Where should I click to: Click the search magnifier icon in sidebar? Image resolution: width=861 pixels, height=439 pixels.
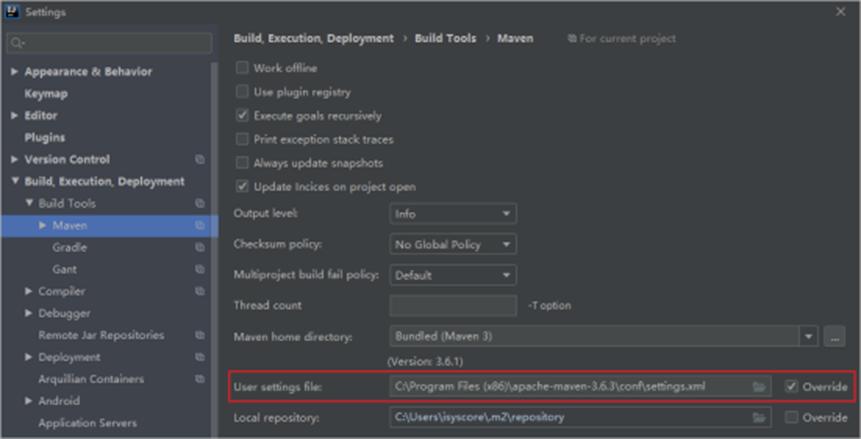(19, 44)
